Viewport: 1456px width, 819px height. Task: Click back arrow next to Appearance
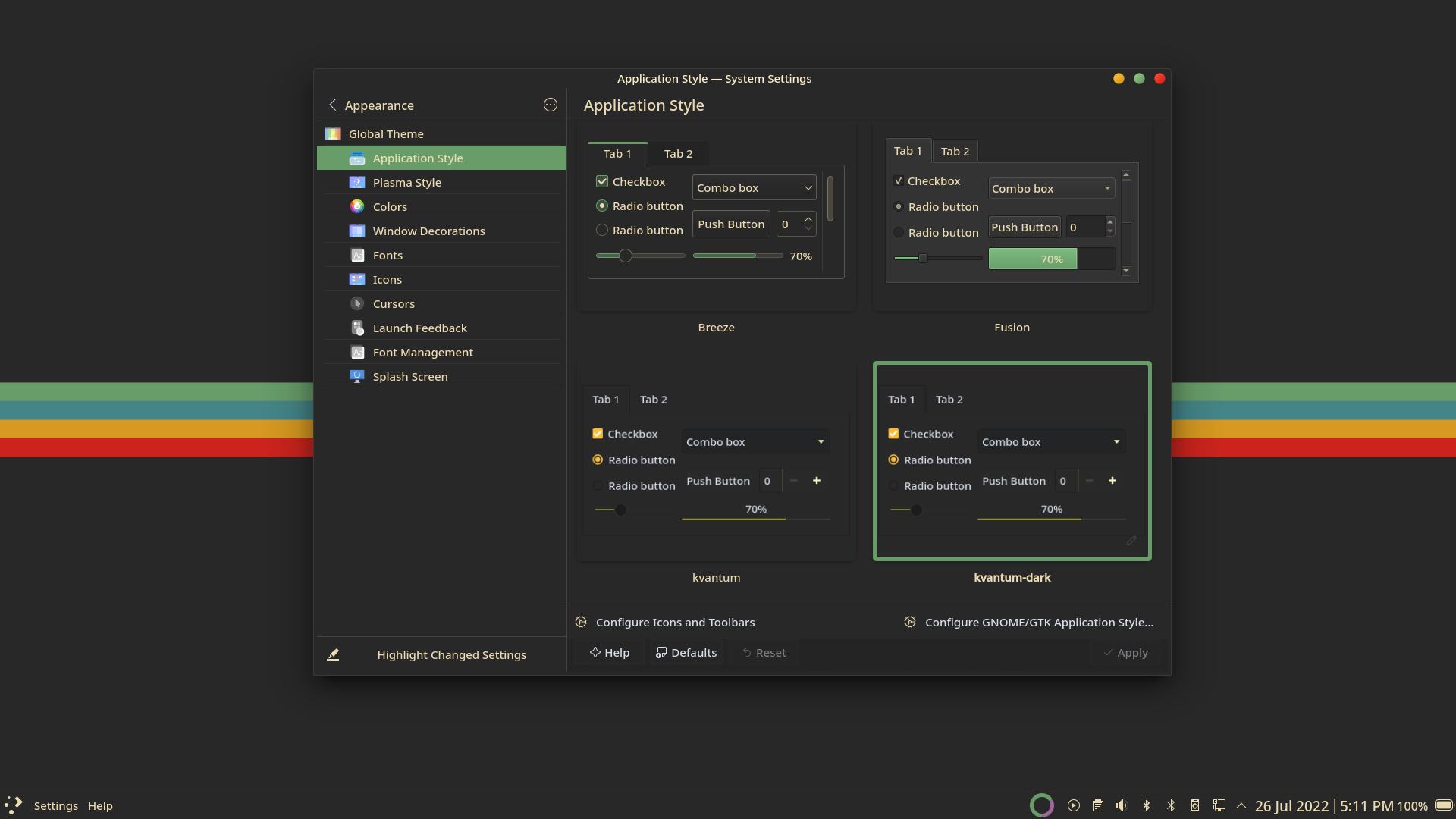click(332, 105)
